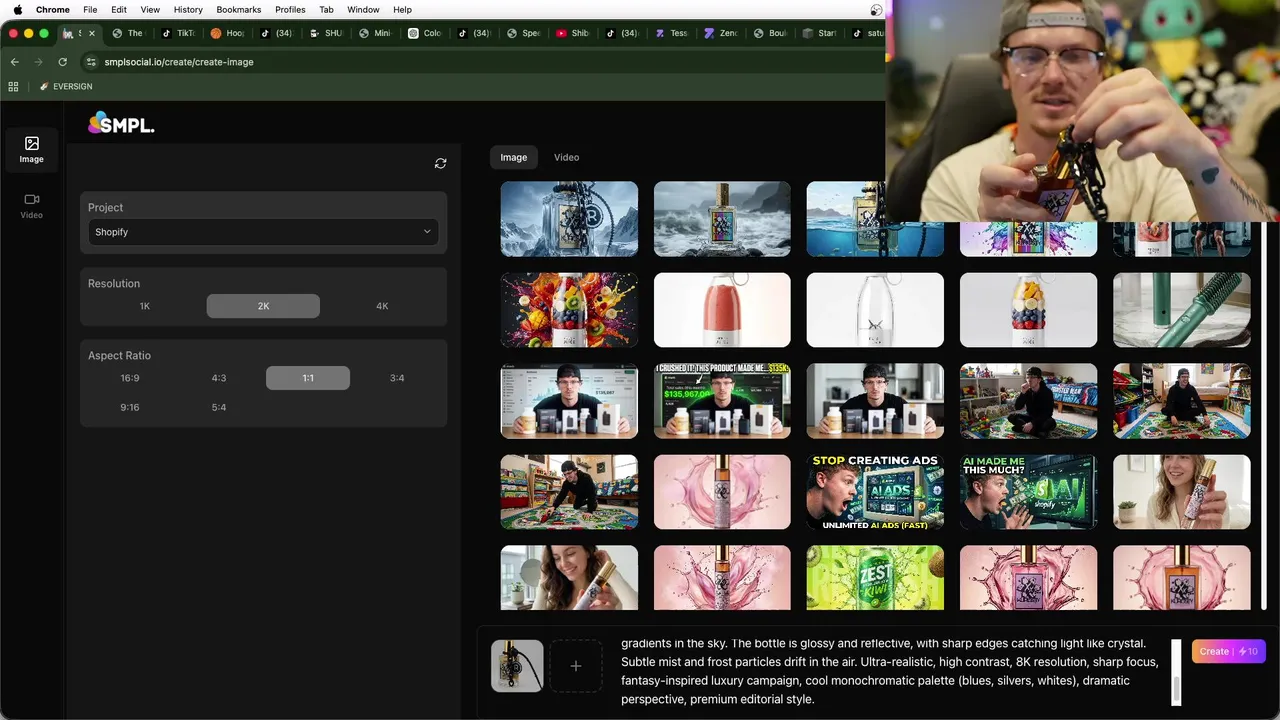This screenshot has height=720, width=1280.
Task: Reload the page with browser reload button
Action: coord(65,62)
